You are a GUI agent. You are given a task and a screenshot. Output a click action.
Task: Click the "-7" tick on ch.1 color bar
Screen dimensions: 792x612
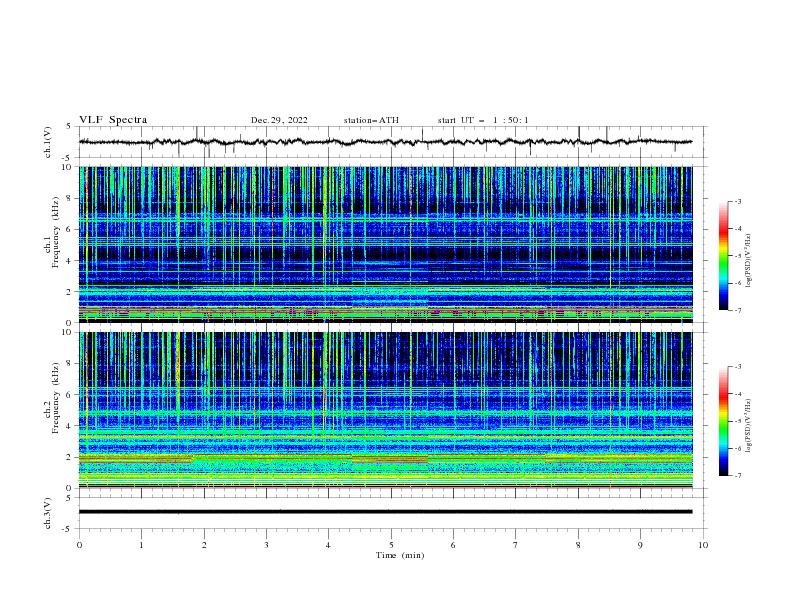737,310
